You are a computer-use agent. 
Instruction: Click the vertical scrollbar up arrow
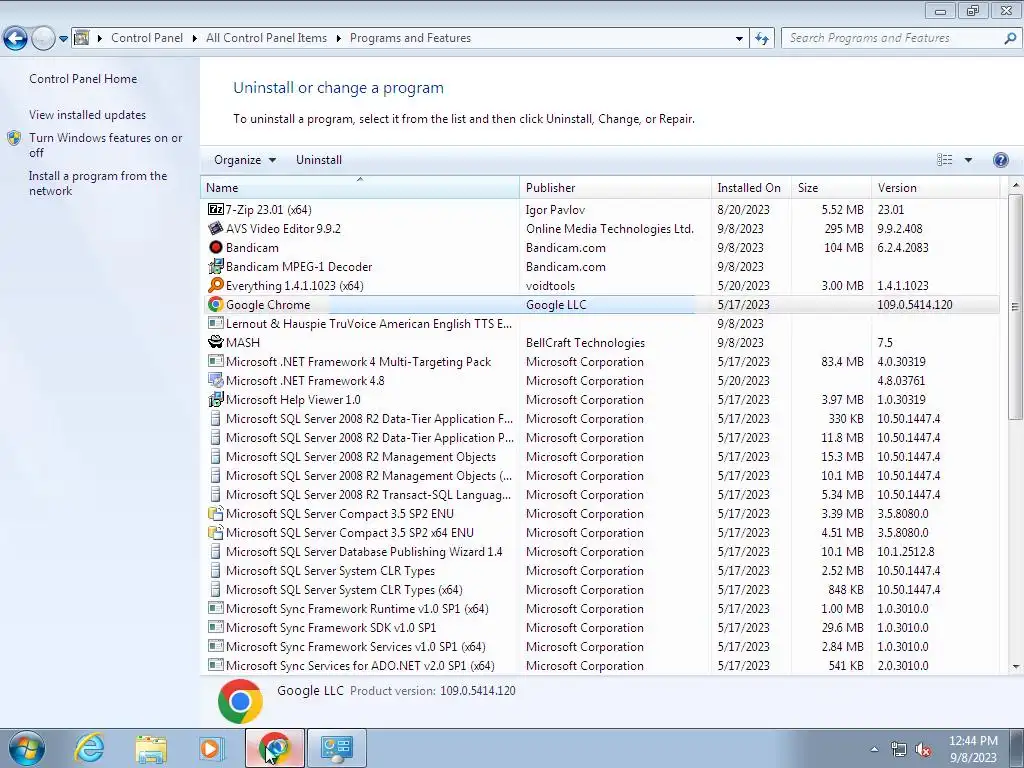(x=1016, y=186)
